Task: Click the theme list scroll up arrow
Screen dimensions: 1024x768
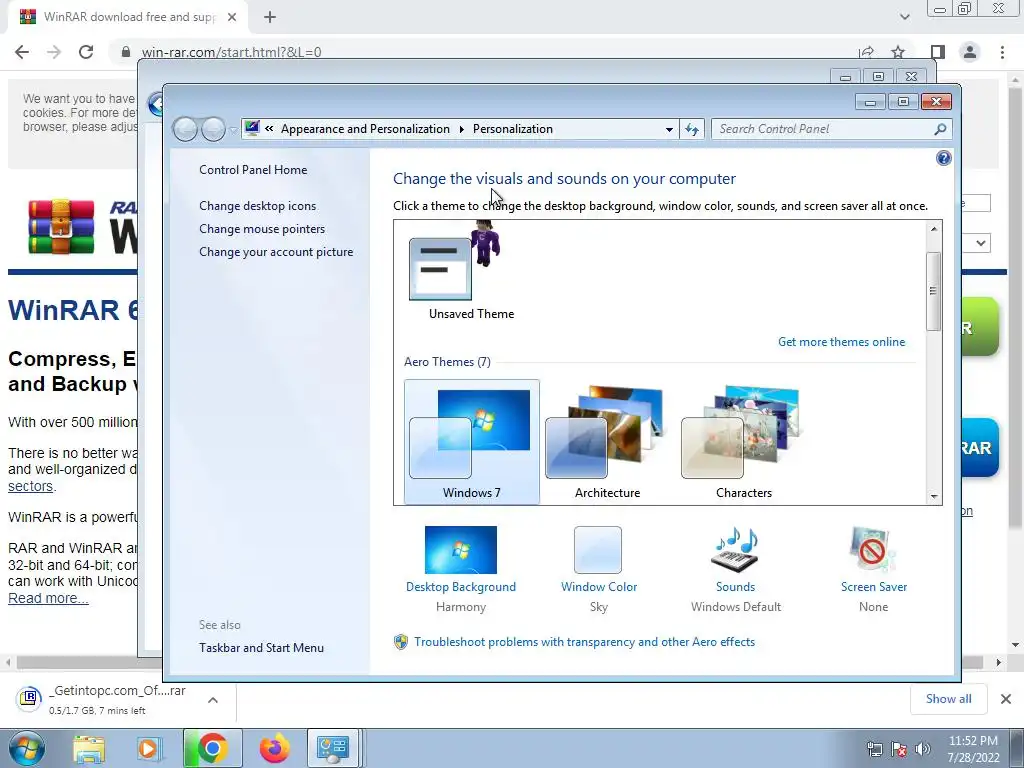Action: [934, 229]
